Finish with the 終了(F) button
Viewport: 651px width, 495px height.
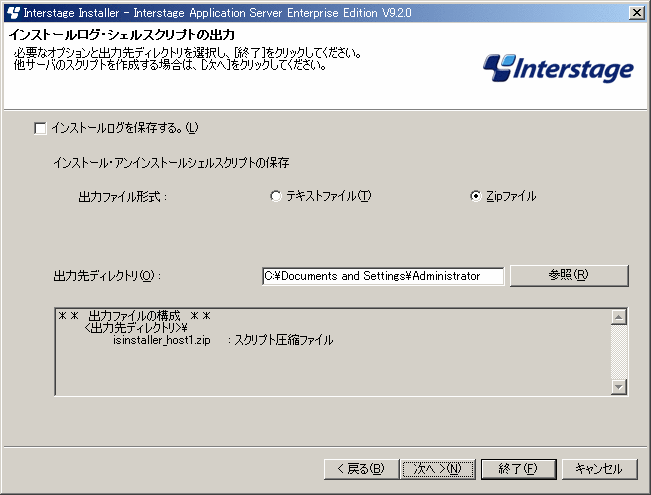pos(519,469)
